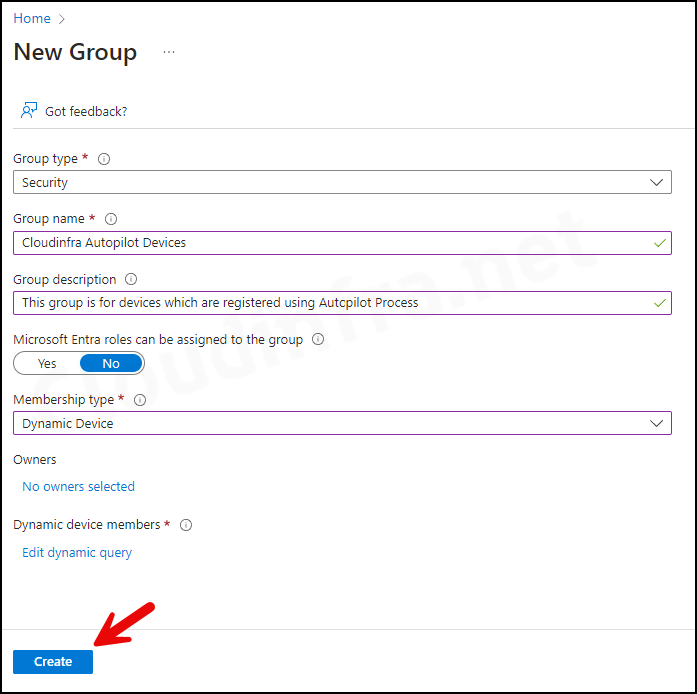Click the New Group page title
This screenshot has width=697, height=694.
75,52
